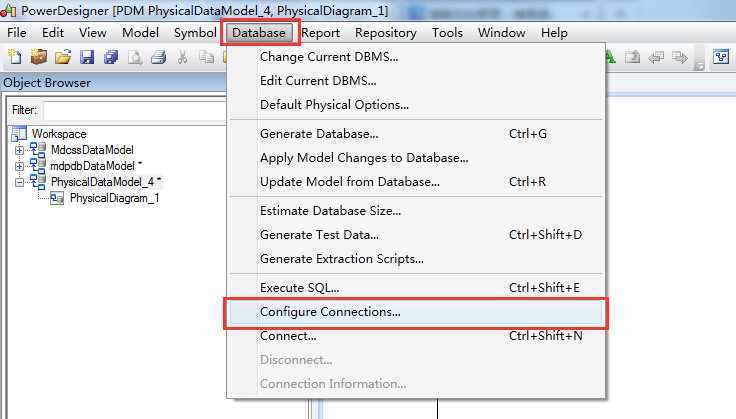736x419 pixels.
Task: Click the previous diagram arrow icon
Action: pyautogui.click(x=656, y=57)
